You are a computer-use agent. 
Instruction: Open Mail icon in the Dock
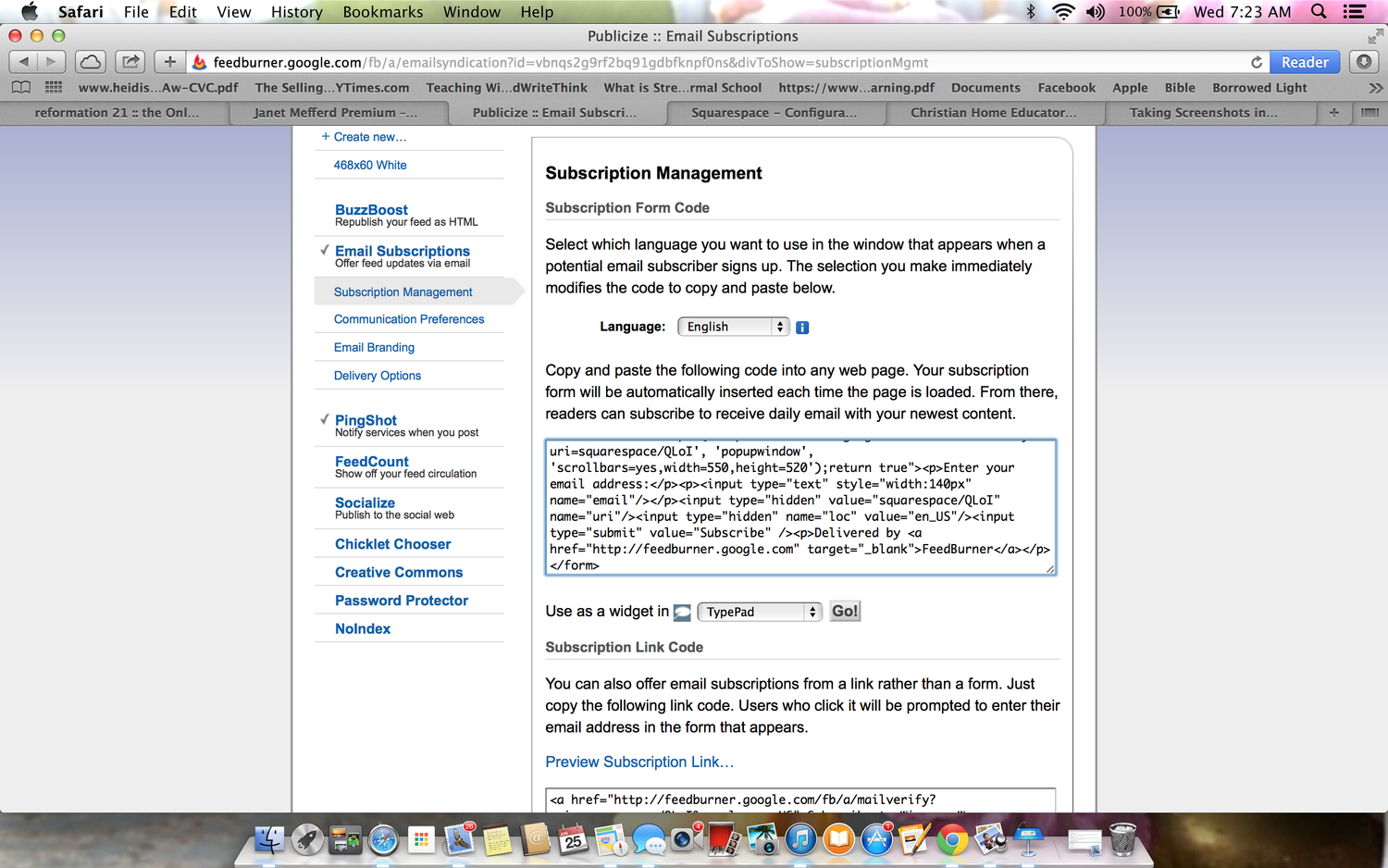[458, 840]
